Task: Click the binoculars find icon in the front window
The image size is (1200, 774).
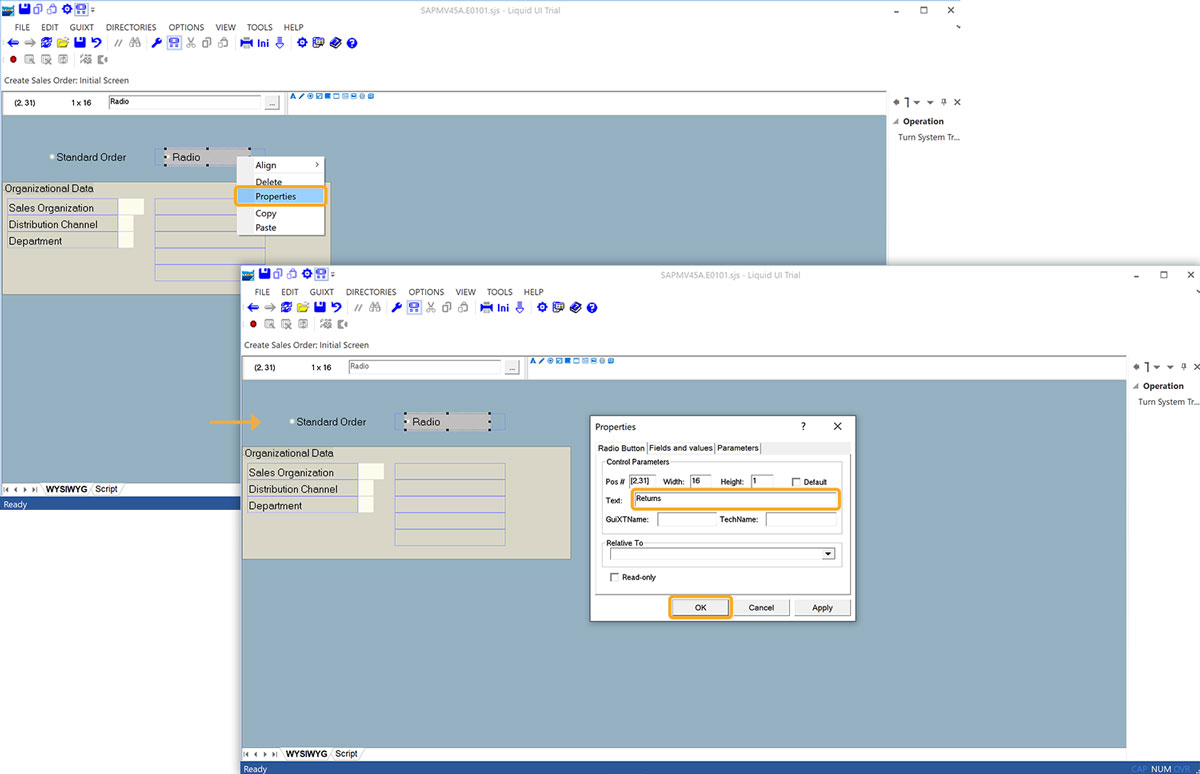Action: [x=375, y=308]
